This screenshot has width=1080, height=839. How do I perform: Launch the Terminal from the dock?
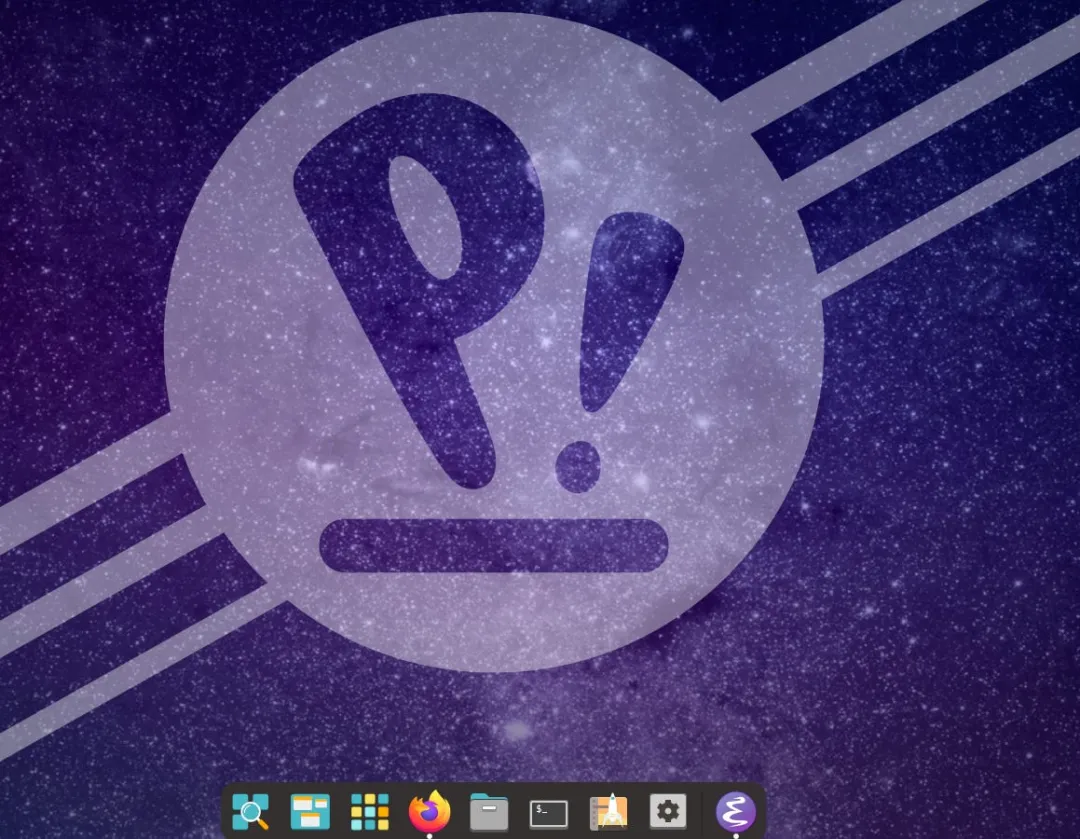click(548, 814)
